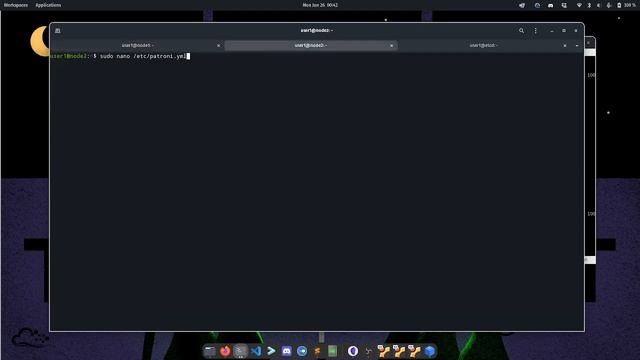This screenshot has width=640, height=360.
Task: Close the user1@node1 tab
Action: pos(218,46)
